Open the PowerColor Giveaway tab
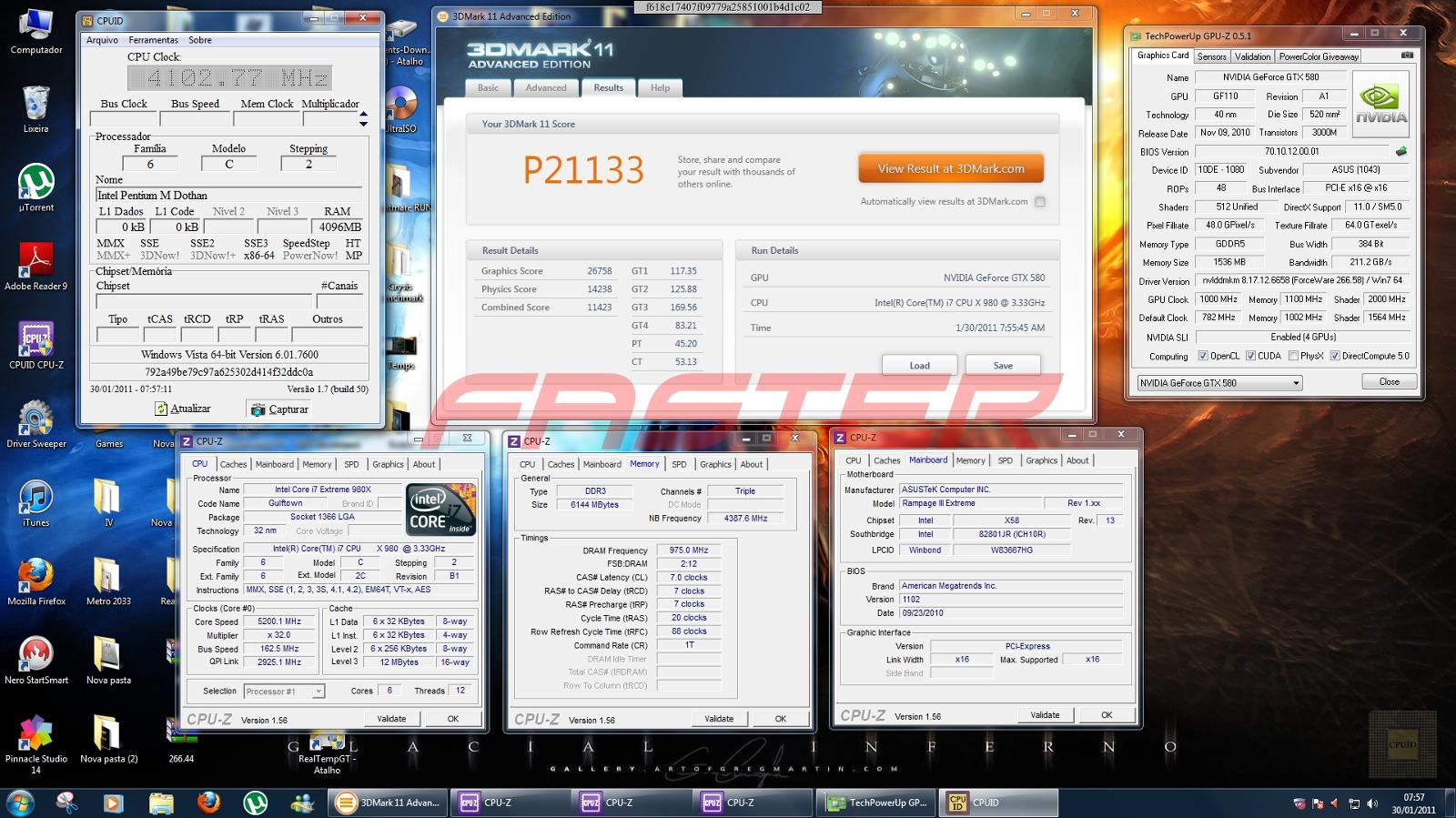Screen dimensions: 1456x818 [1319, 56]
